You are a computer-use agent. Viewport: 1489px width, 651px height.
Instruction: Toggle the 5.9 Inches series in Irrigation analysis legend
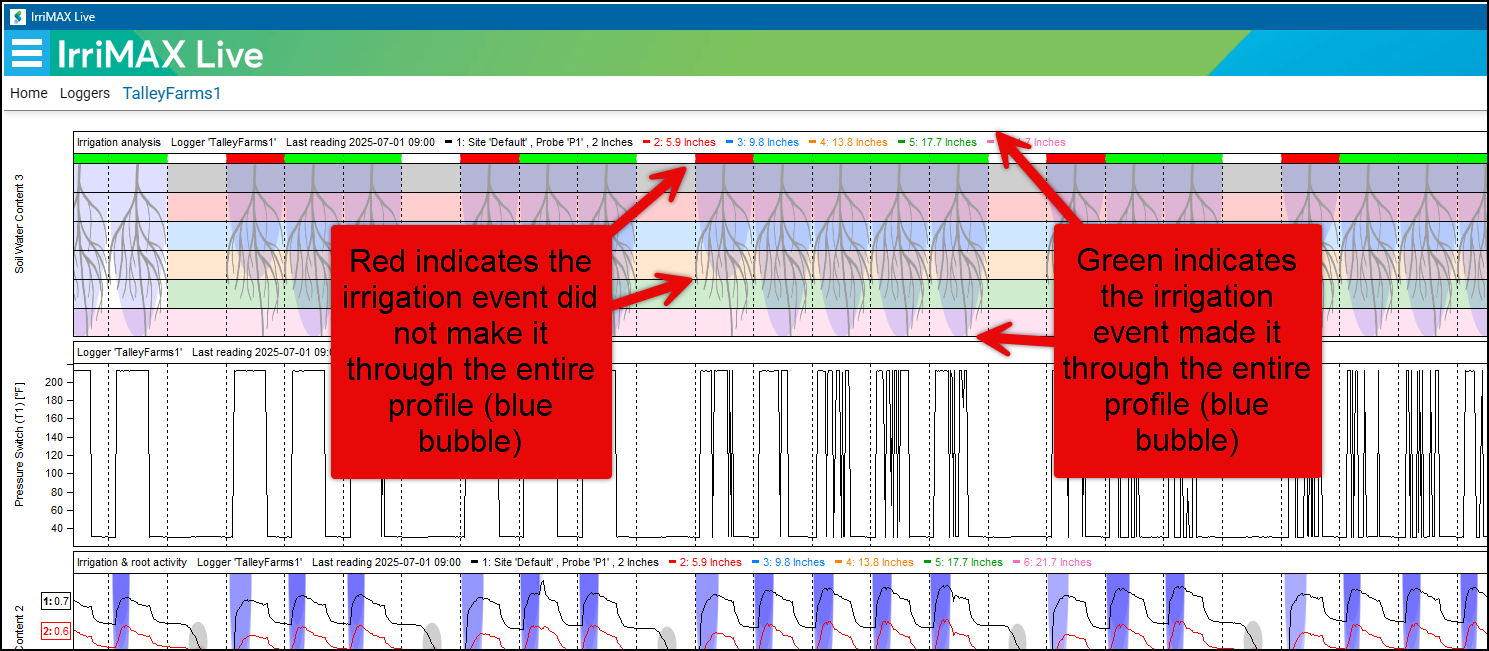tap(686, 142)
